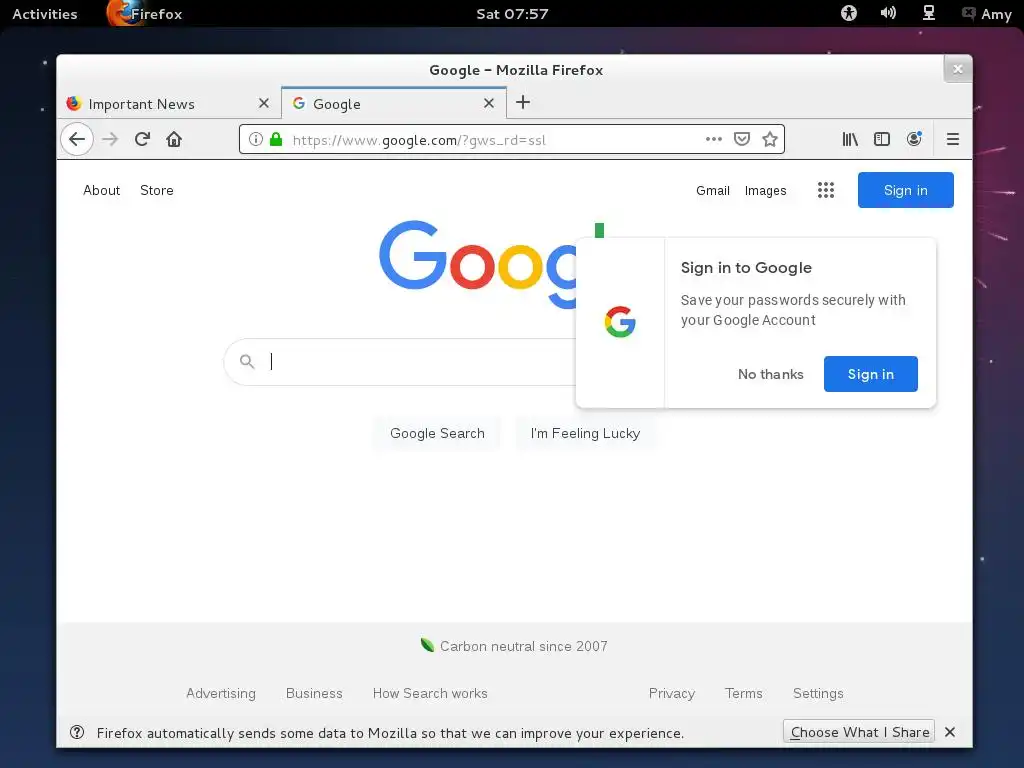1024x768 pixels.
Task: Open How Search works link
Action: pyautogui.click(x=430, y=694)
